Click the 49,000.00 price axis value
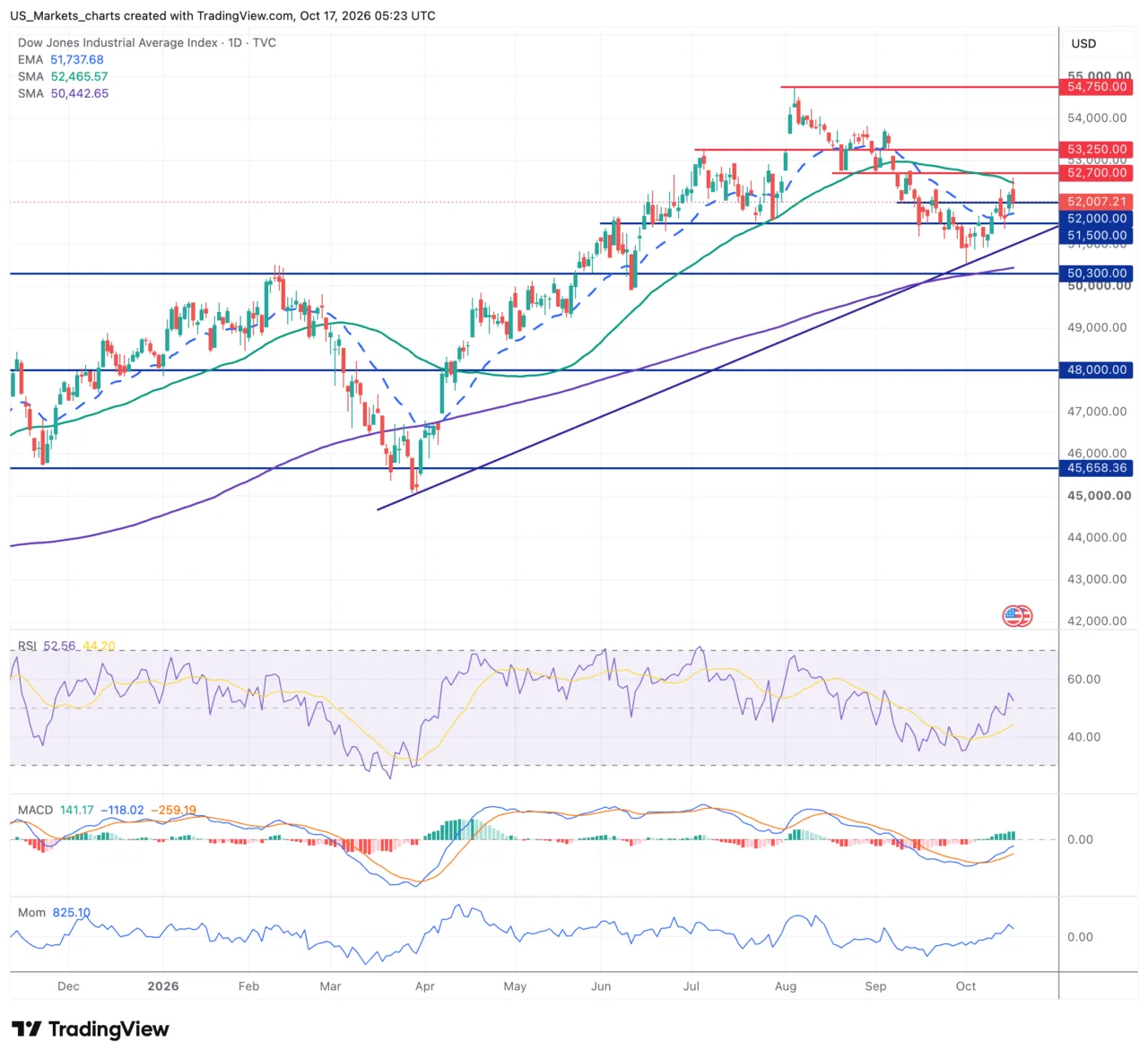Screen dimensions: 1148x1059 pyautogui.click(x=1097, y=327)
